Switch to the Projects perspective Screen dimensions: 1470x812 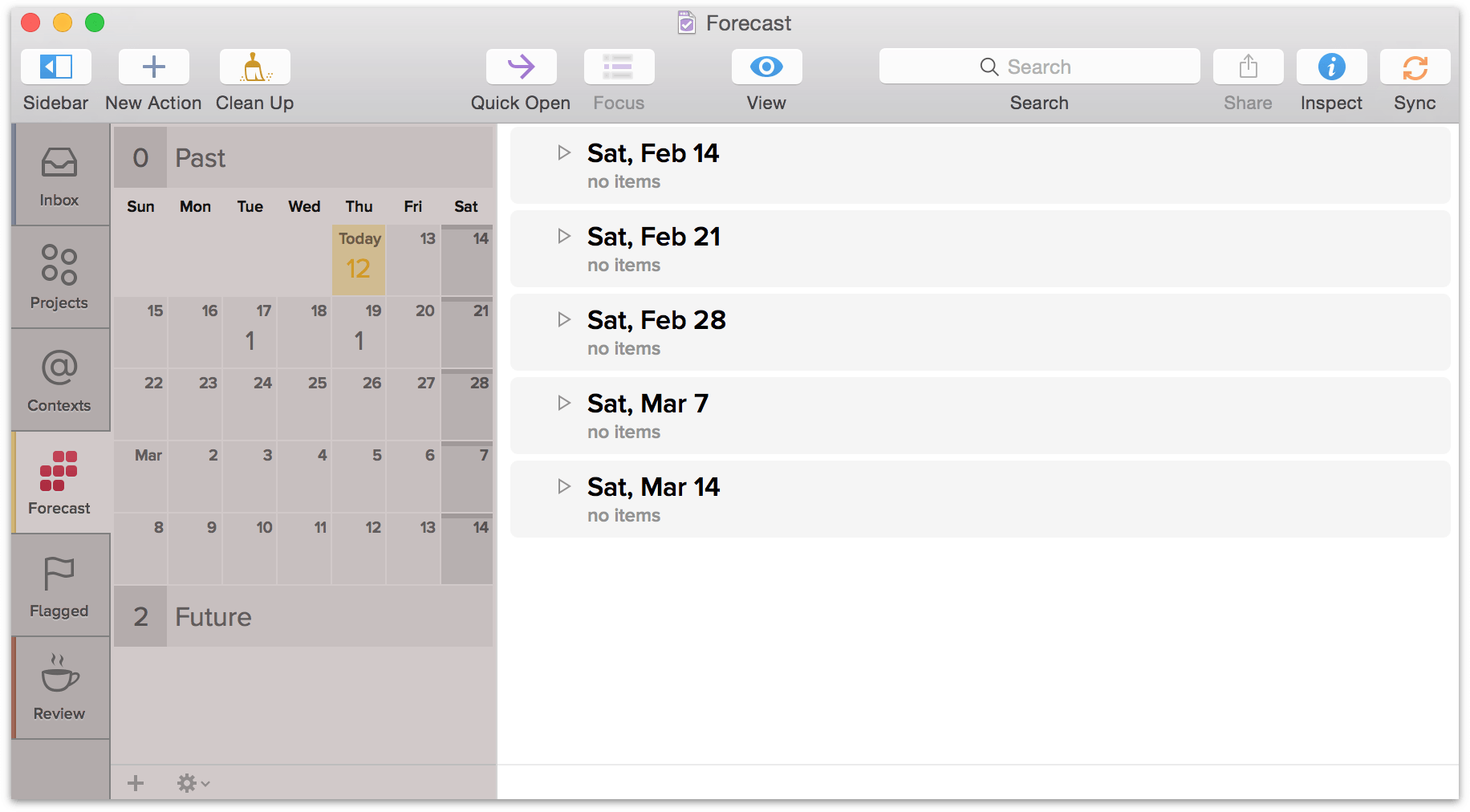click(x=60, y=278)
